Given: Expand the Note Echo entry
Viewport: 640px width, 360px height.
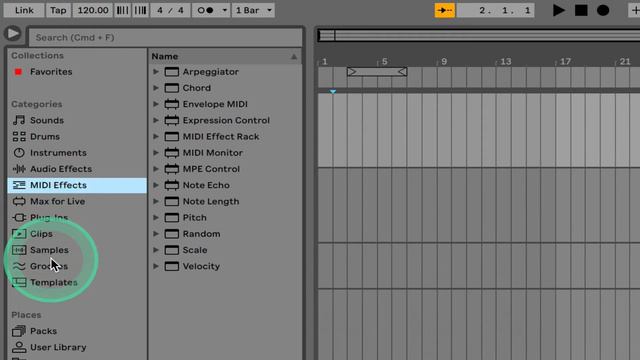Looking at the screenshot, I should pyautogui.click(x=156, y=185).
